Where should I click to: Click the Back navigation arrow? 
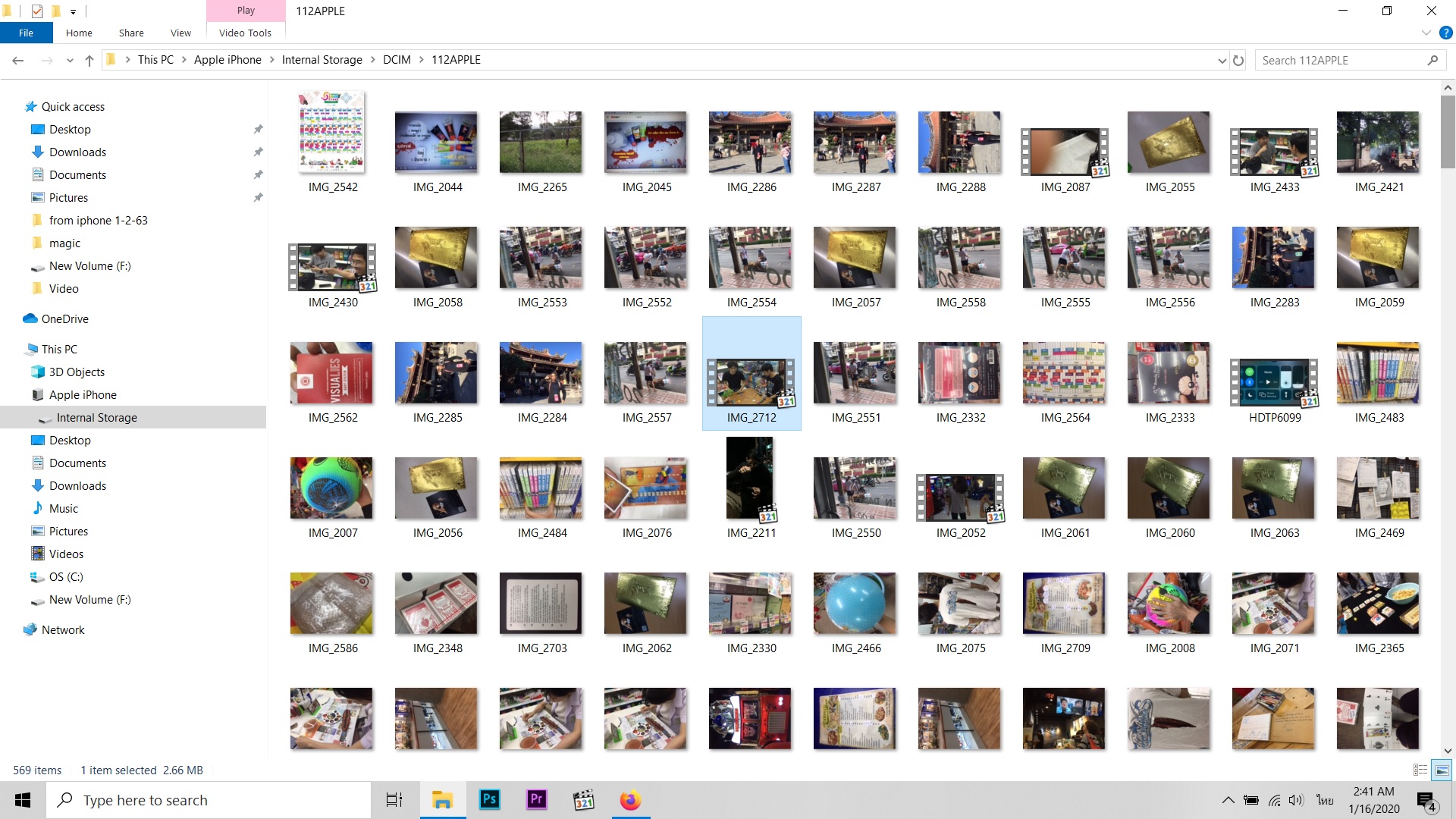pos(18,60)
